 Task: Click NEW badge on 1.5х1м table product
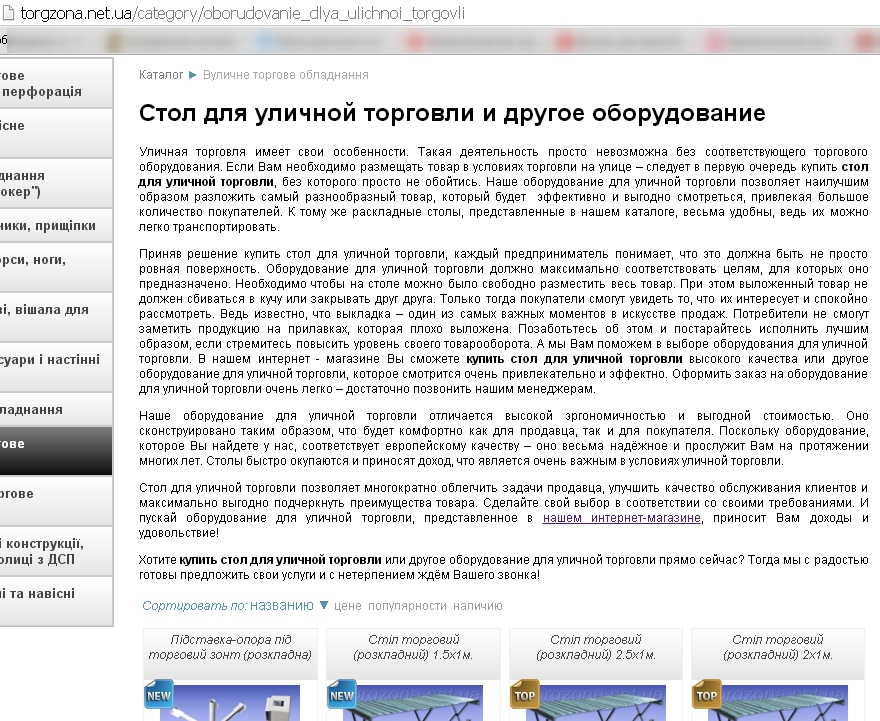pos(342,695)
